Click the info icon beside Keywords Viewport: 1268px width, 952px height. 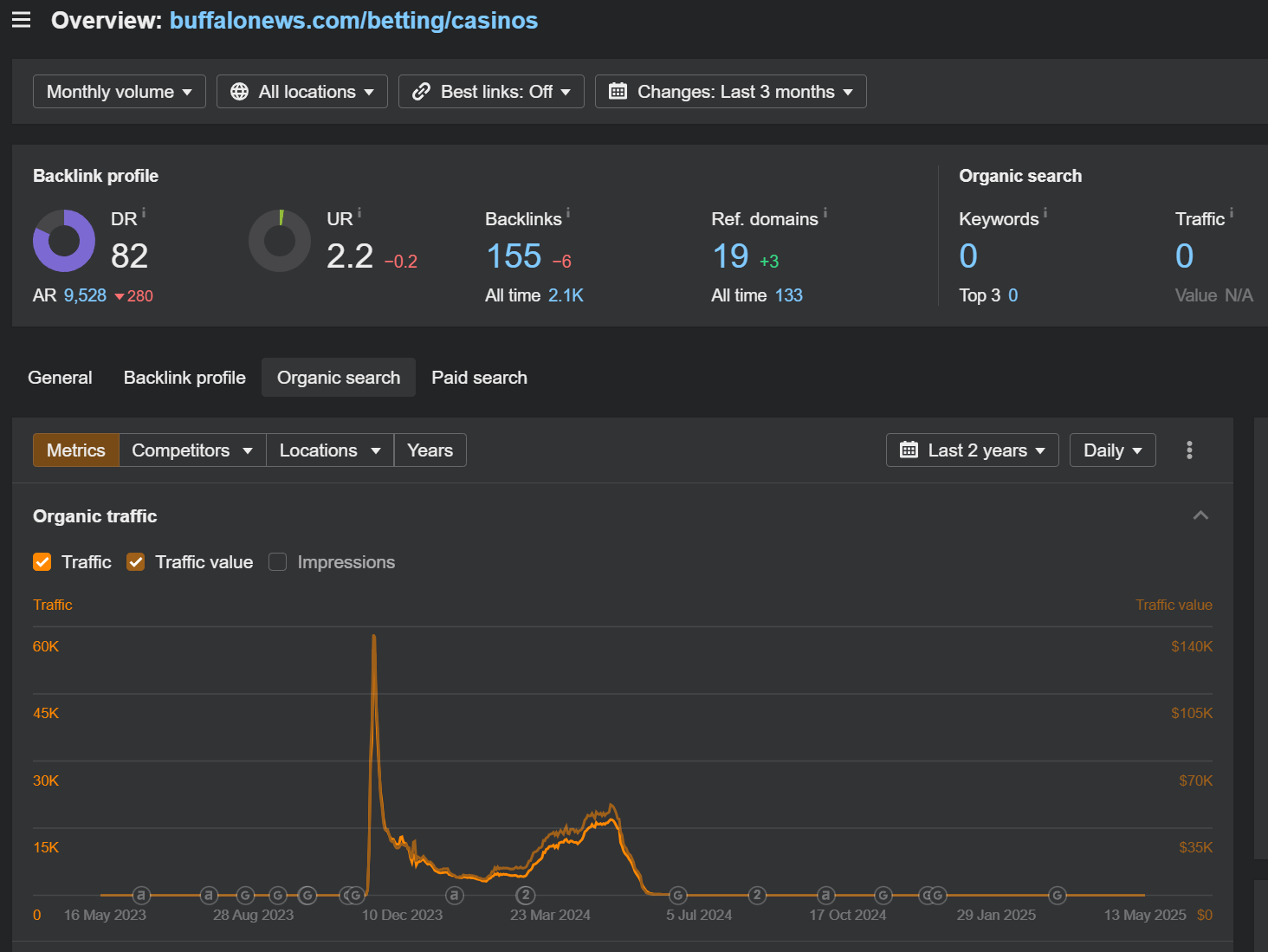click(x=1045, y=212)
